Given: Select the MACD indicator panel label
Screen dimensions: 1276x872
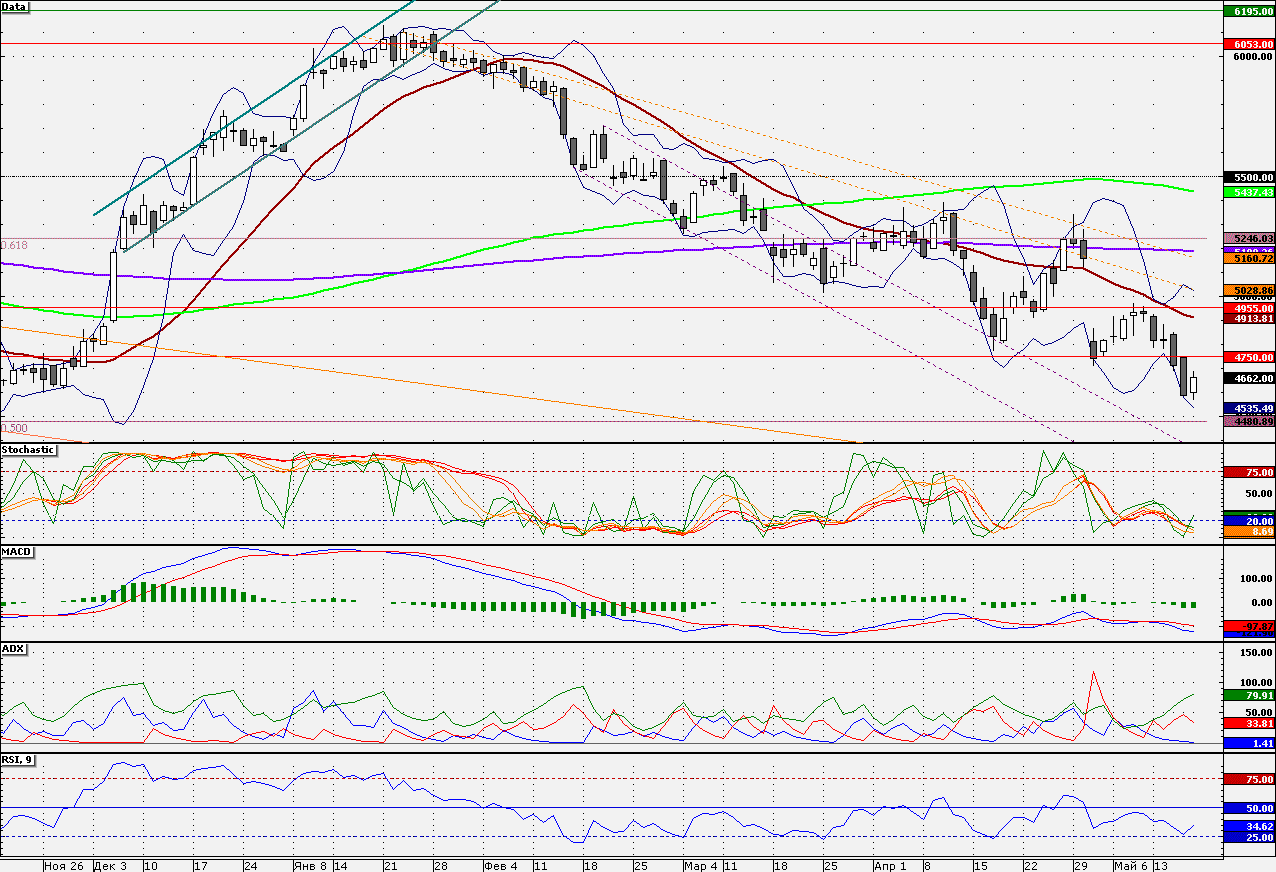Looking at the screenshot, I should point(17,551).
